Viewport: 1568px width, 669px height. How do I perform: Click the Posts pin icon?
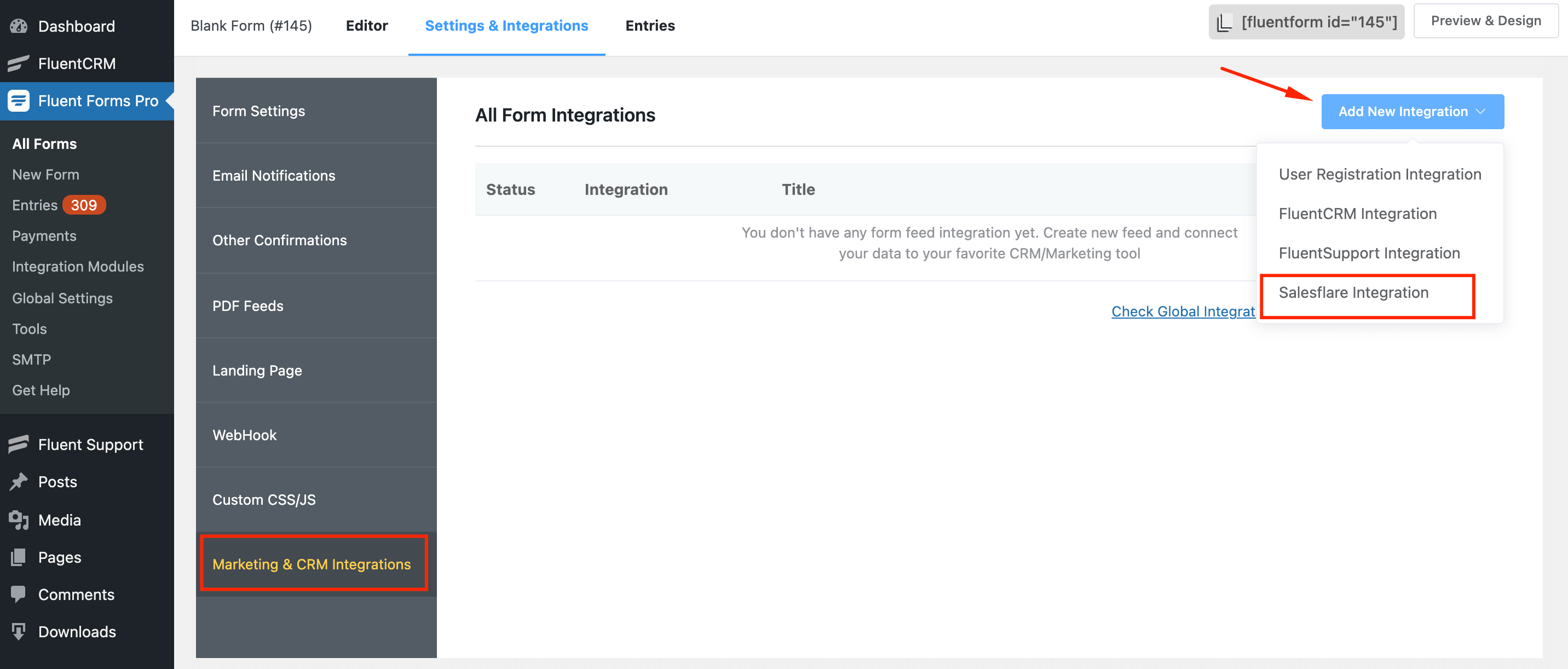pos(19,482)
